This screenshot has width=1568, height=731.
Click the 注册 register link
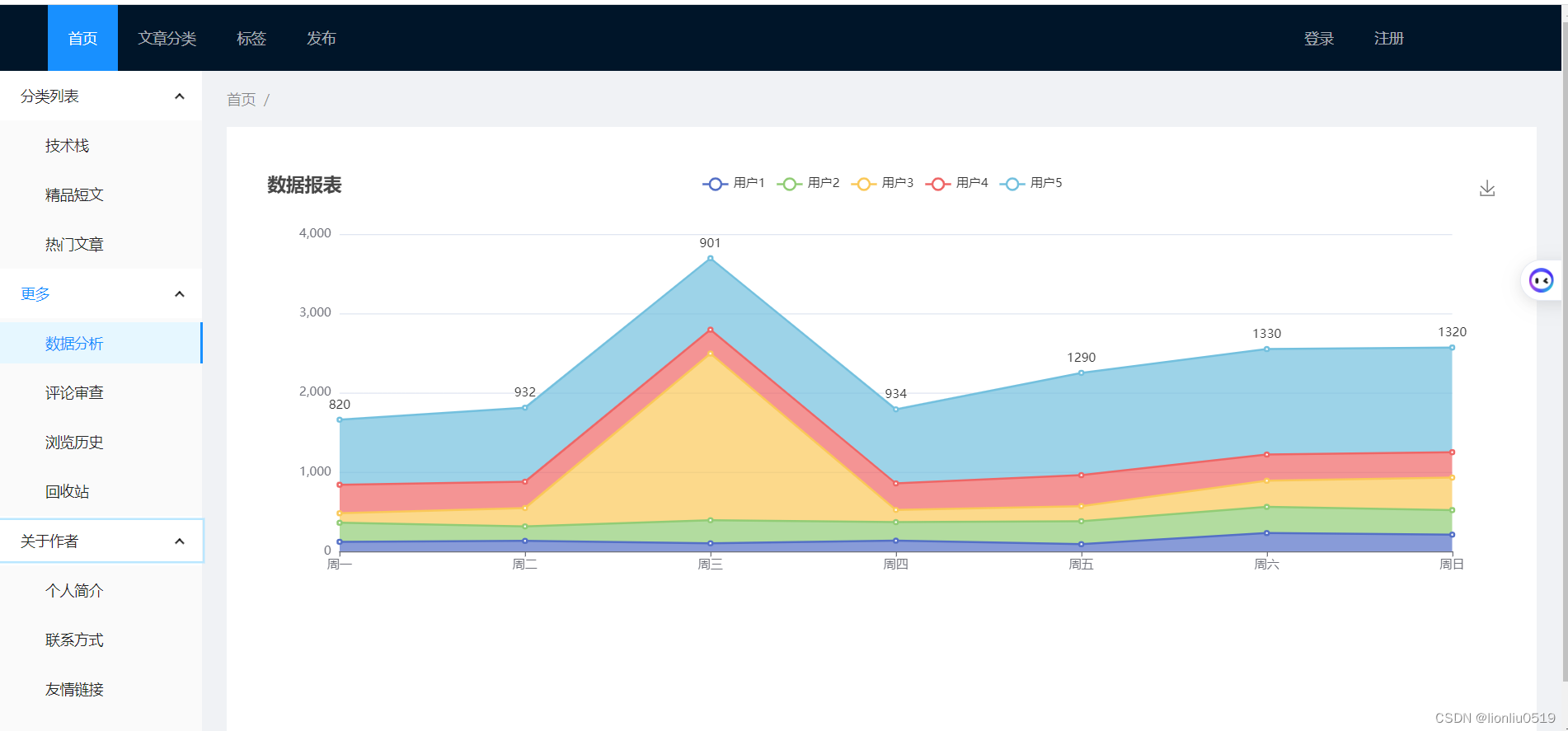(x=1389, y=38)
